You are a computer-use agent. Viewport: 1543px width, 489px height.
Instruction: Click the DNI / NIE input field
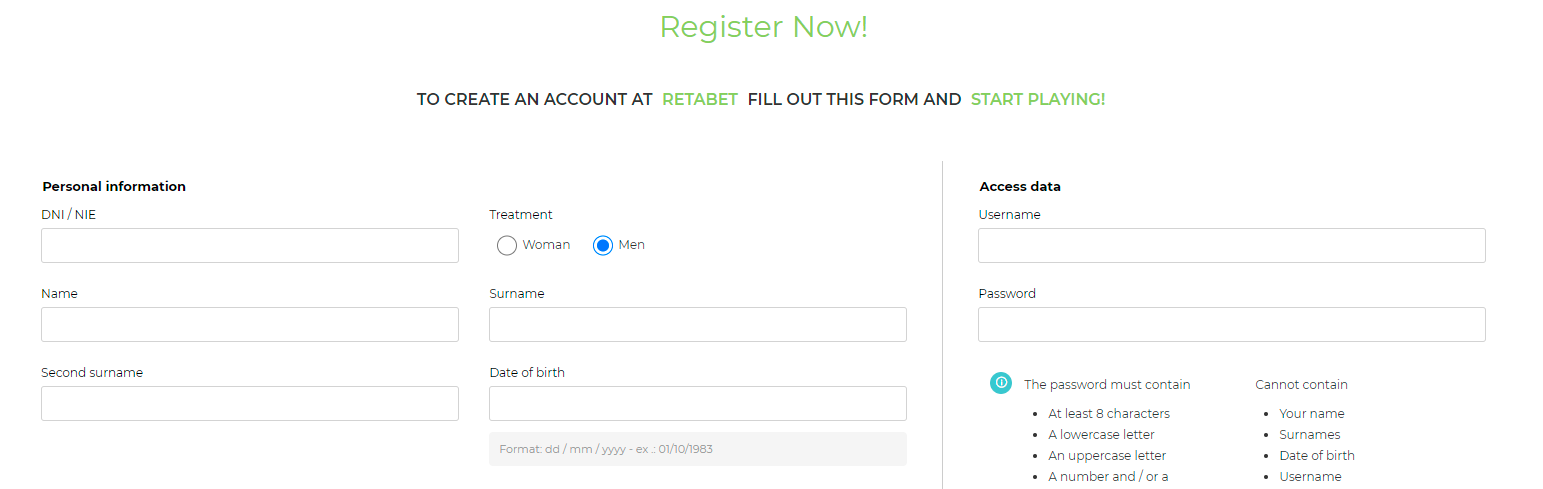point(250,246)
